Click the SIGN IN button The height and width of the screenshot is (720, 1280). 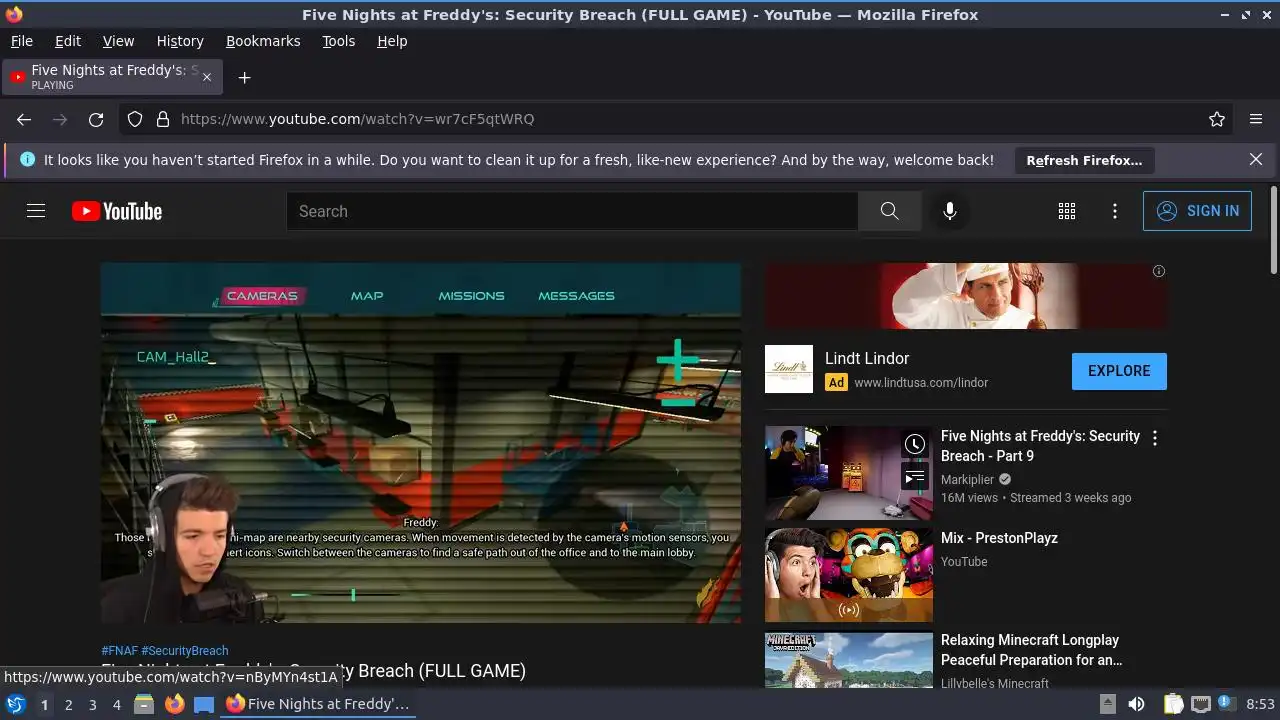tap(1197, 211)
